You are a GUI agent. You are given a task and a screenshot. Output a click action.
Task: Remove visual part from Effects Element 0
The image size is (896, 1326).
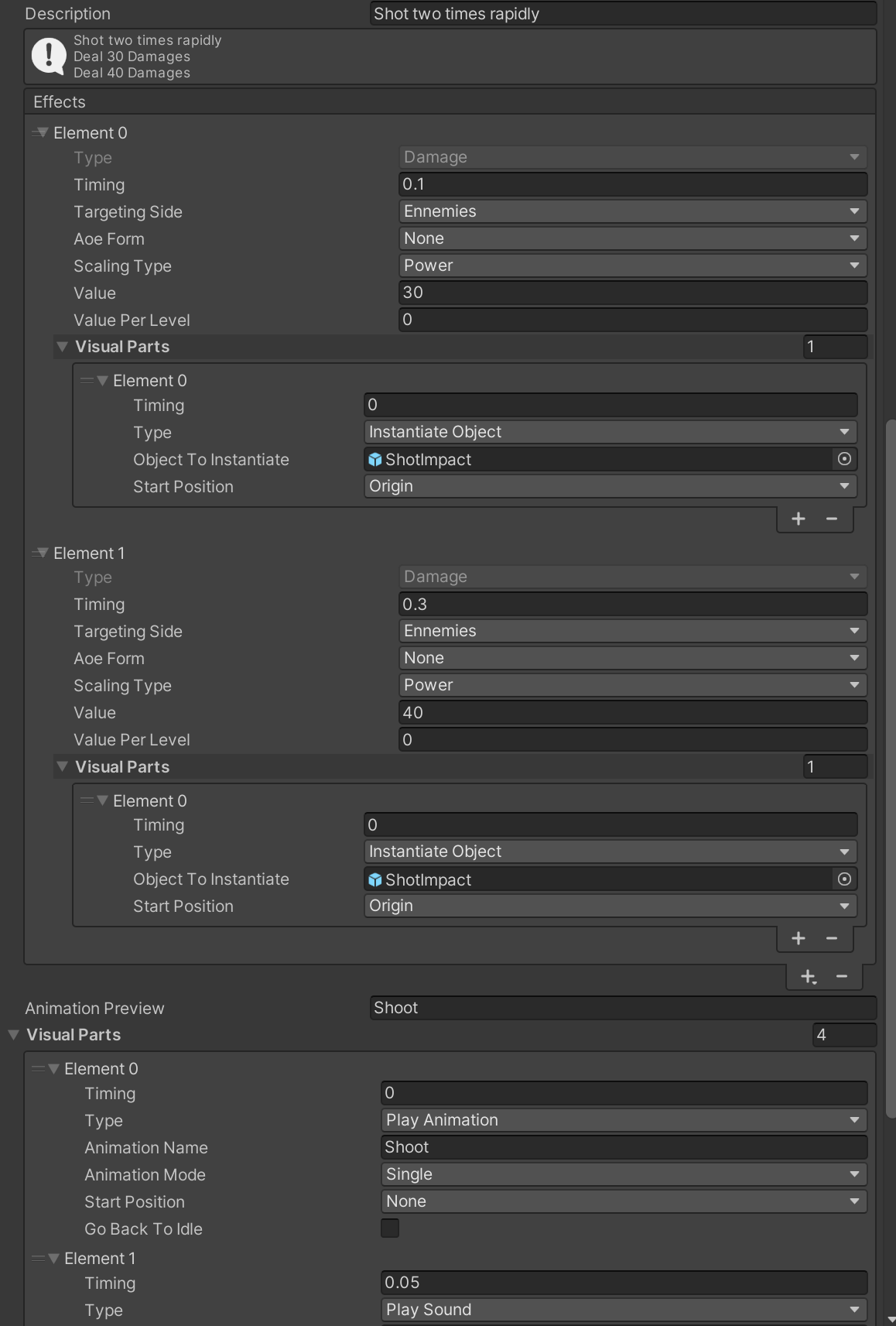pos(832,519)
